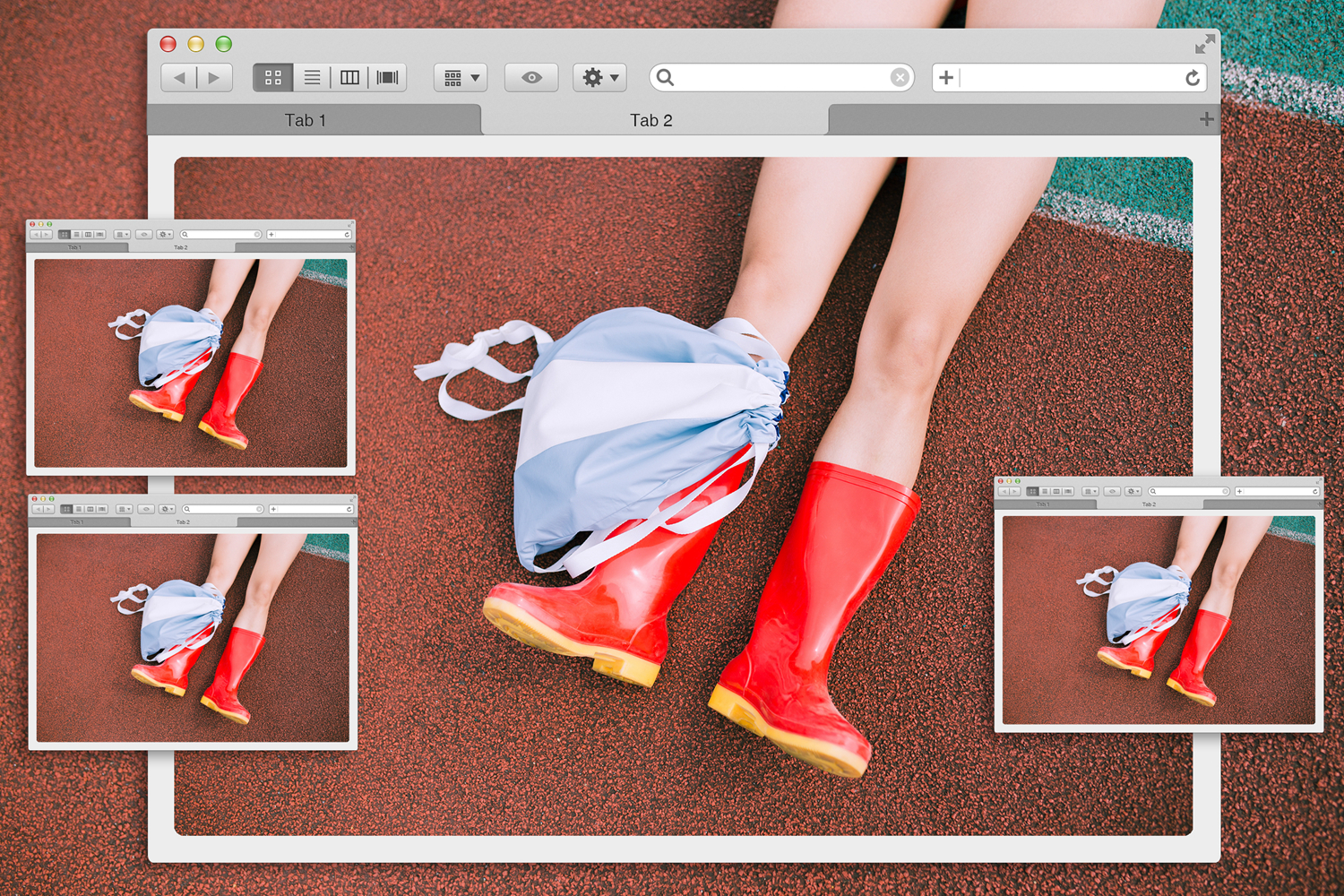Switch to icon grid view
The image size is (1344, 896).
pos(273,78)
